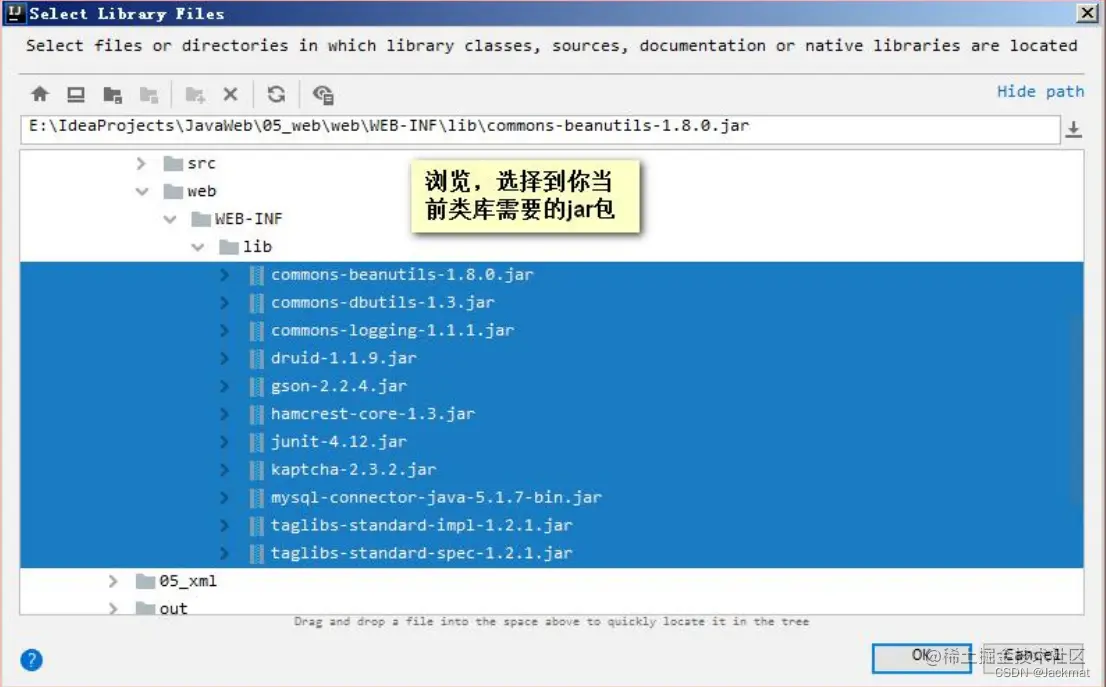The width and height of the screenshot is (1106, 687).
Task: Expand the src folder
Action: click(141, 164)
